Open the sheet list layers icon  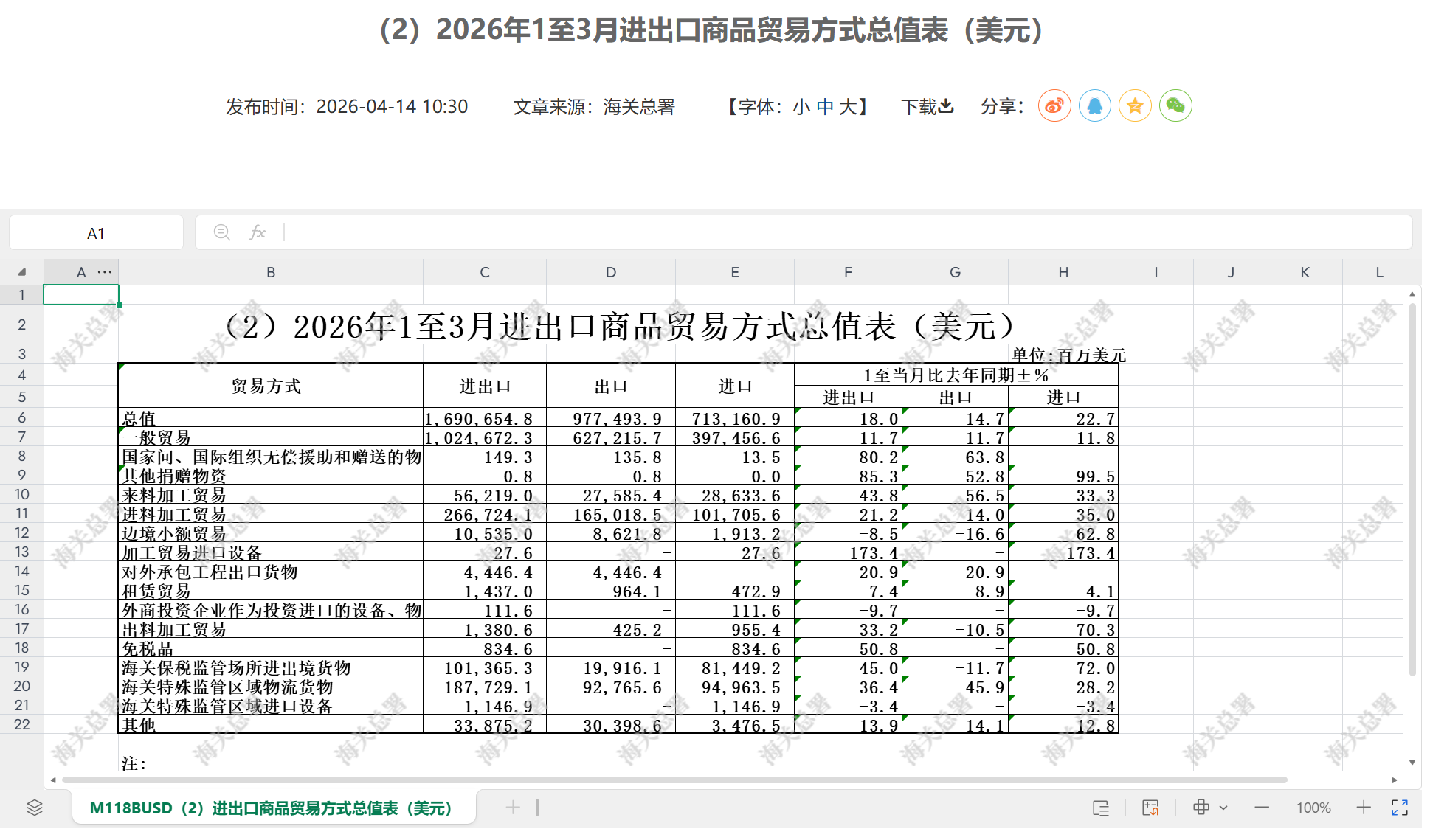[35, 808]
